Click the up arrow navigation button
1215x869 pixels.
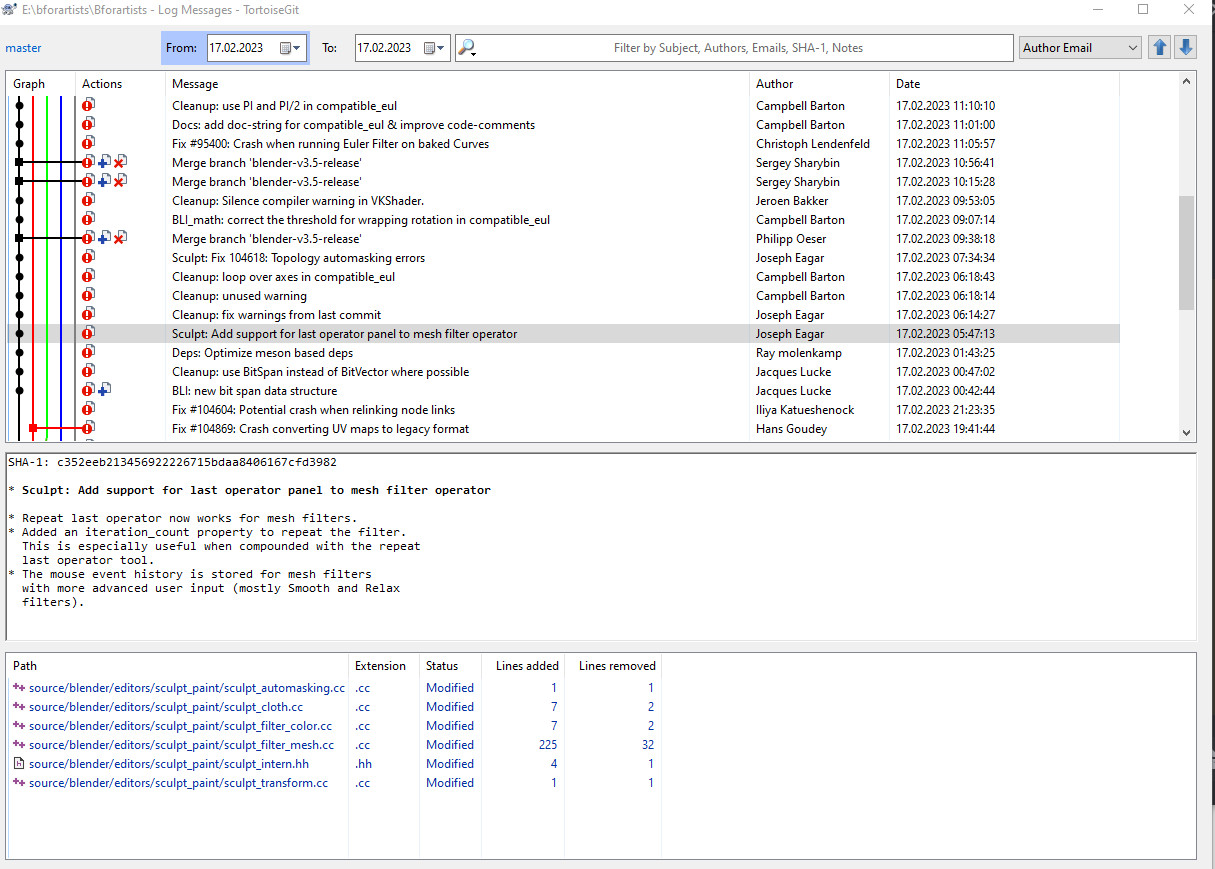1160,47
